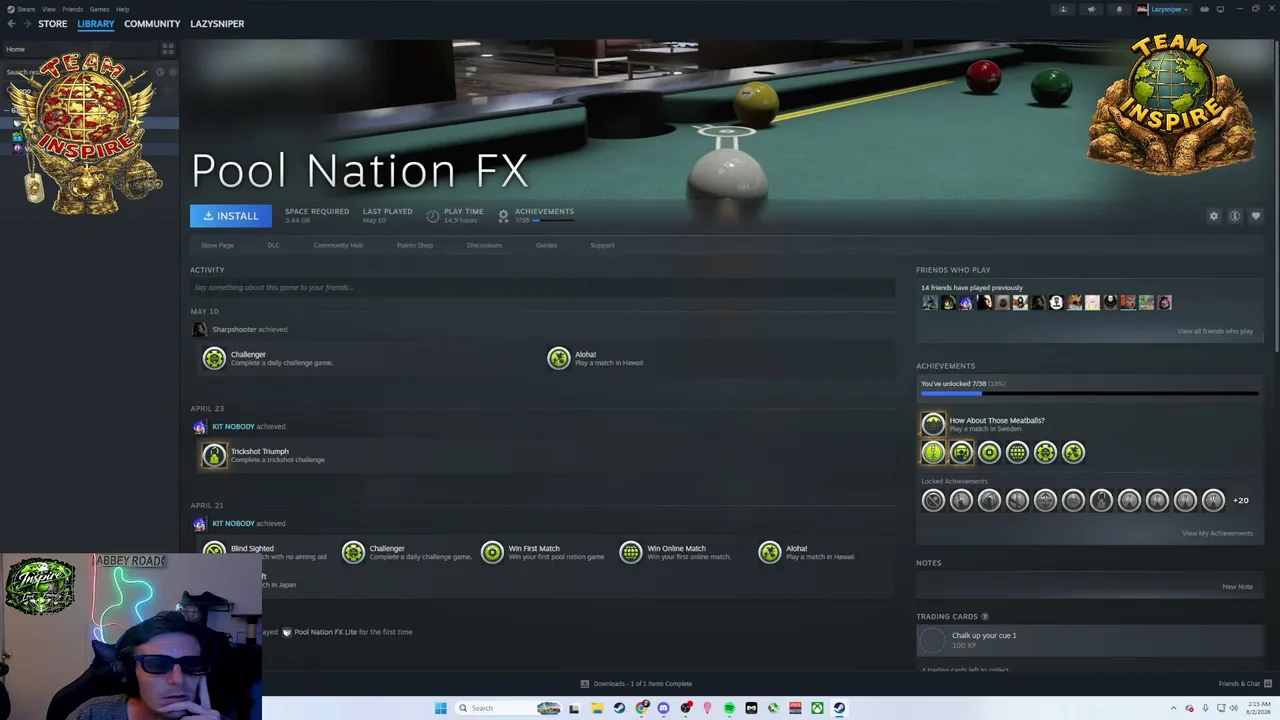Click View My Achievements link
This screenshot has height=720, width=1280.
(1217, 533)
